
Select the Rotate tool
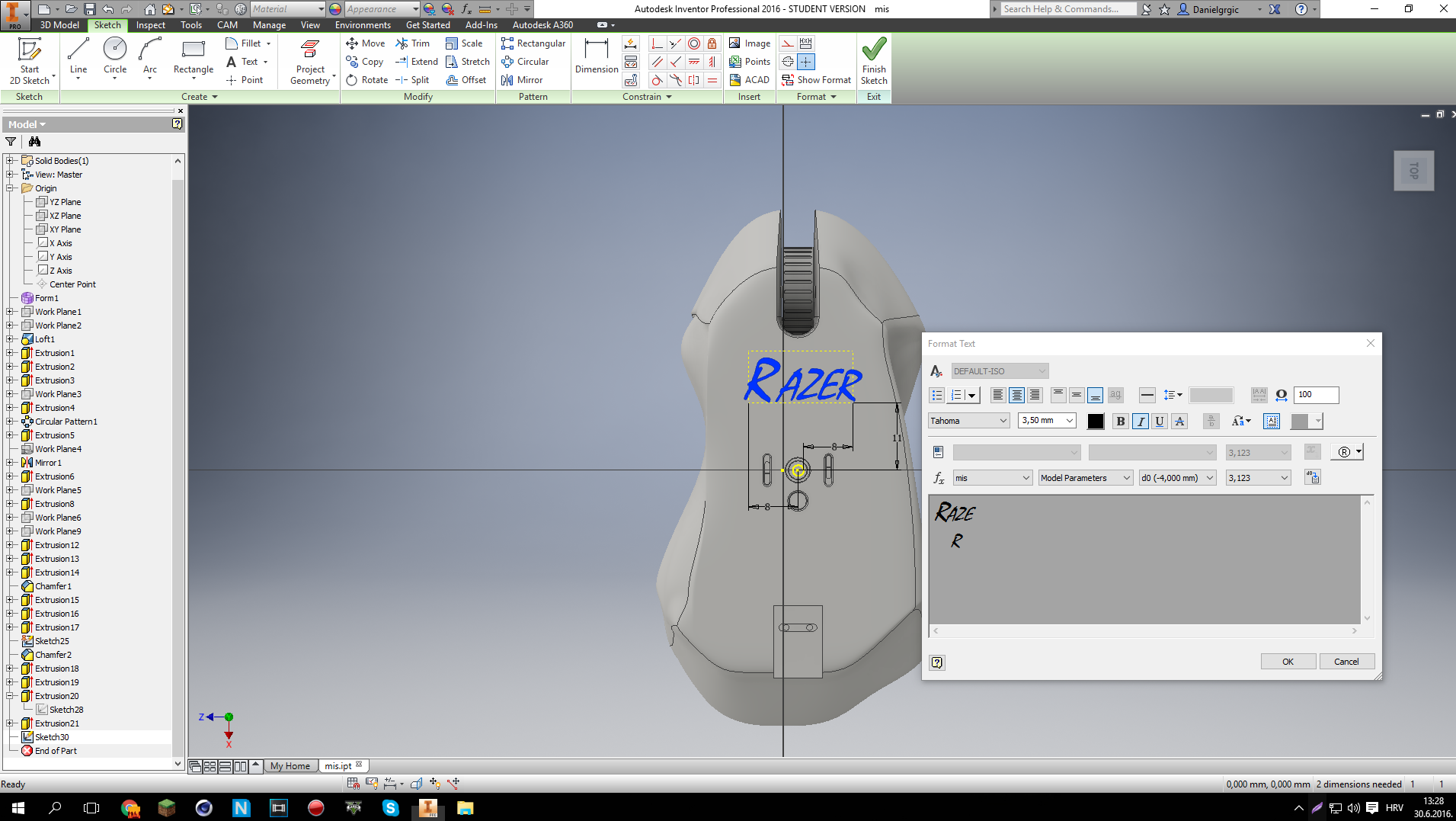[367, 80]
